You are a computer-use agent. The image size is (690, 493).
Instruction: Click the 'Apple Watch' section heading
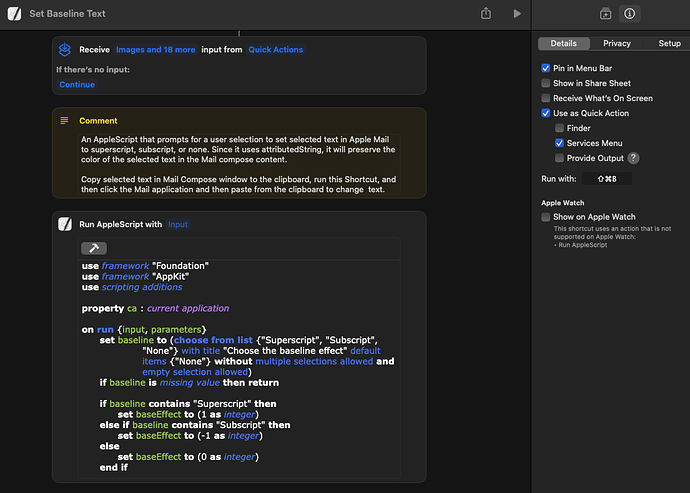(x=563, y=203)
